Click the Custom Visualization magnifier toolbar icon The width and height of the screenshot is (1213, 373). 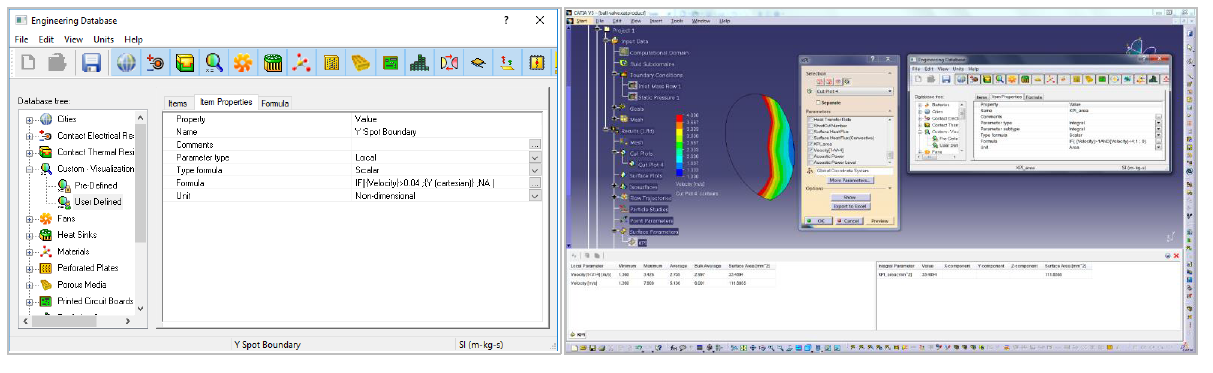point(214,64)
